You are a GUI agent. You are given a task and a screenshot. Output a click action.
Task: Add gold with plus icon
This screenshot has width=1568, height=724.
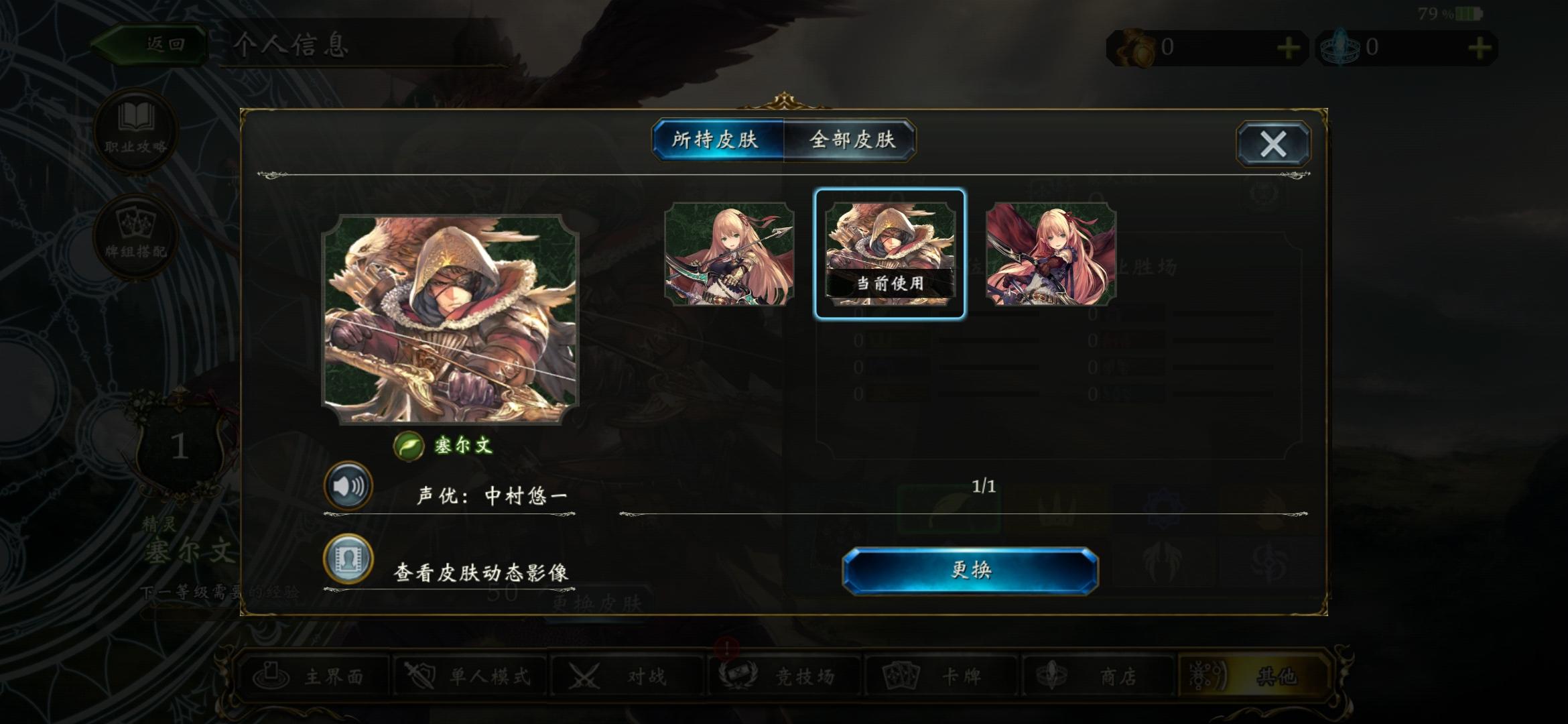(x=1288, y=48)
